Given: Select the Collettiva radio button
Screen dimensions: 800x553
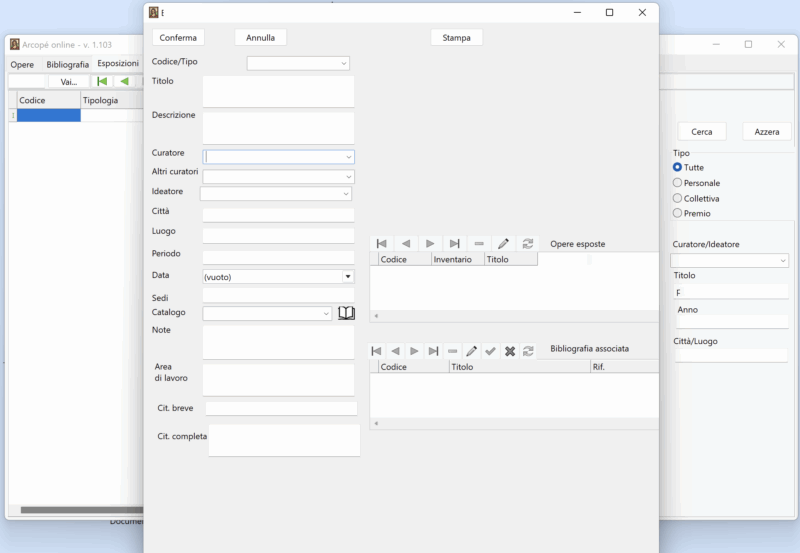Looking at the screenshot, I should pyautogui.click(x=678, y=198).
